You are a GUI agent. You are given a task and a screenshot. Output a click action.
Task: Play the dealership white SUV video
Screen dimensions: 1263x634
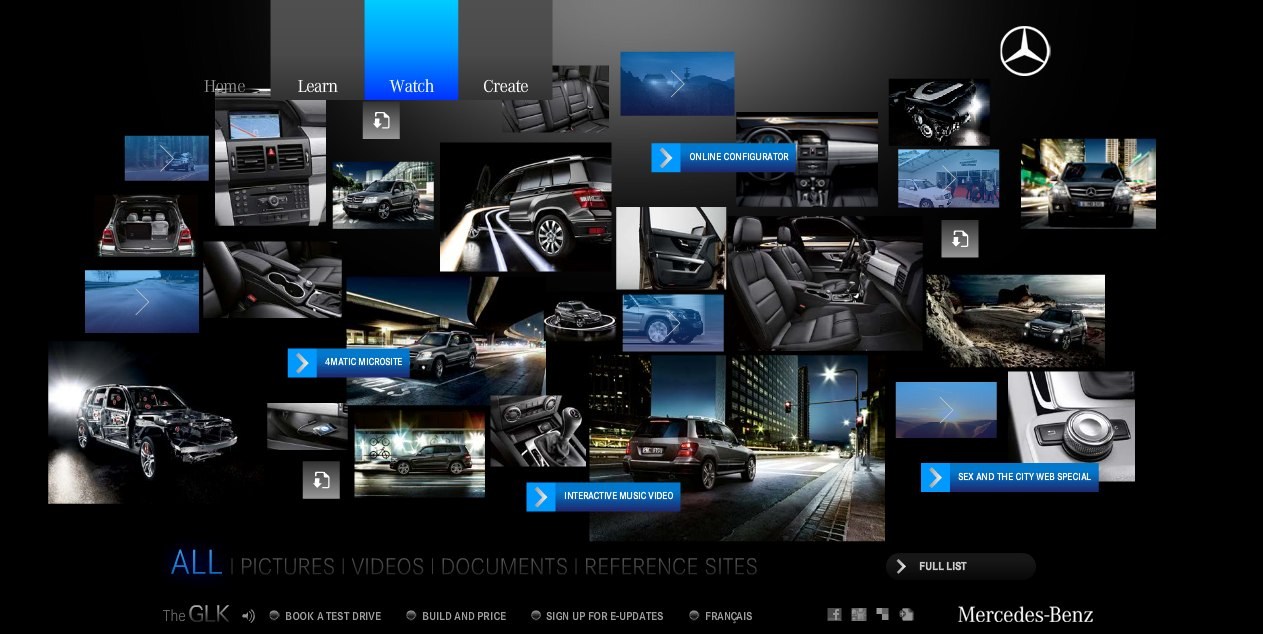(x=948, y=179)
